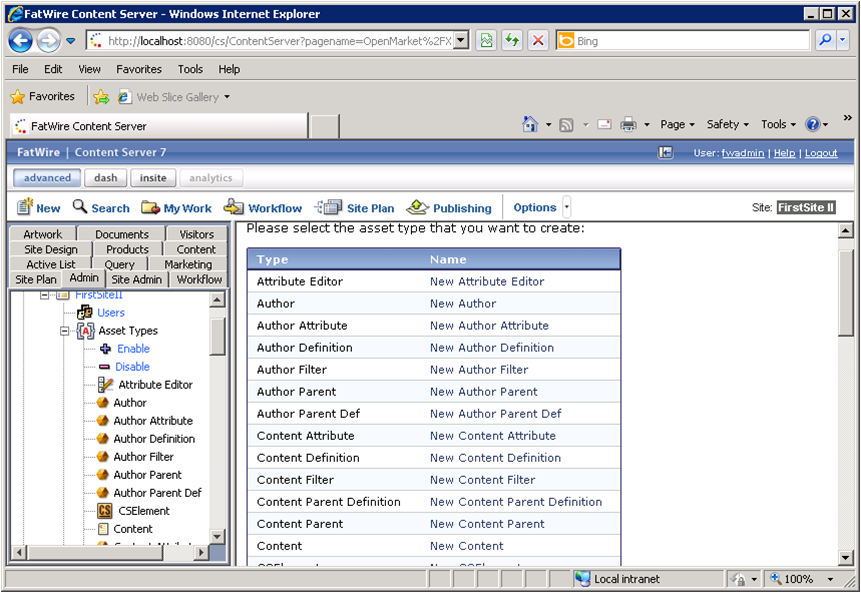This screenshot has height=593, width=861.
Task: Switch to the insite interface tab
Action: click(x=153, y=178)
